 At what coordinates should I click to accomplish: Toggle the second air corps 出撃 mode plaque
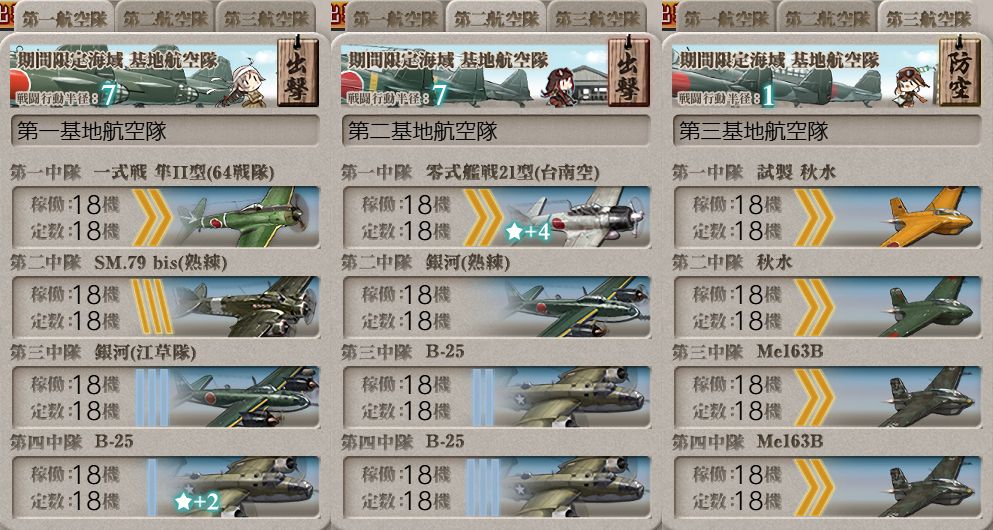coord(628,71)
